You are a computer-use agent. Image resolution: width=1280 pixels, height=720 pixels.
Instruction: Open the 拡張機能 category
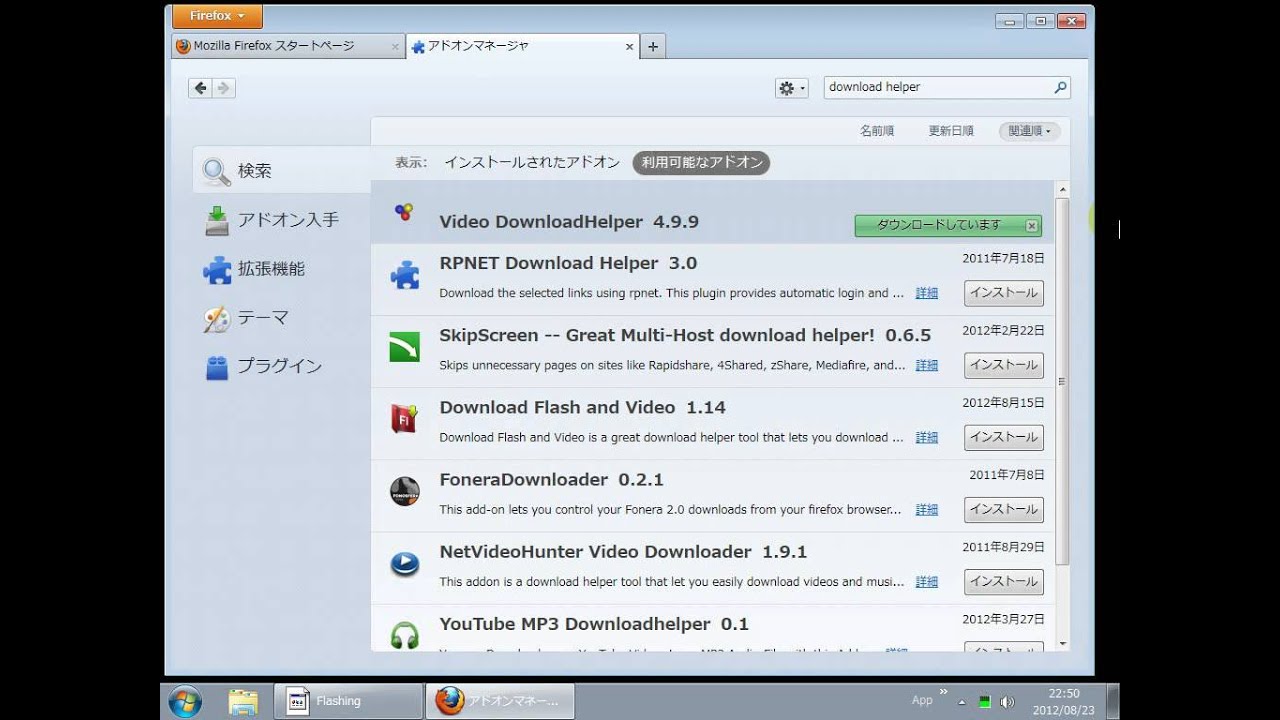coord(281,269)
